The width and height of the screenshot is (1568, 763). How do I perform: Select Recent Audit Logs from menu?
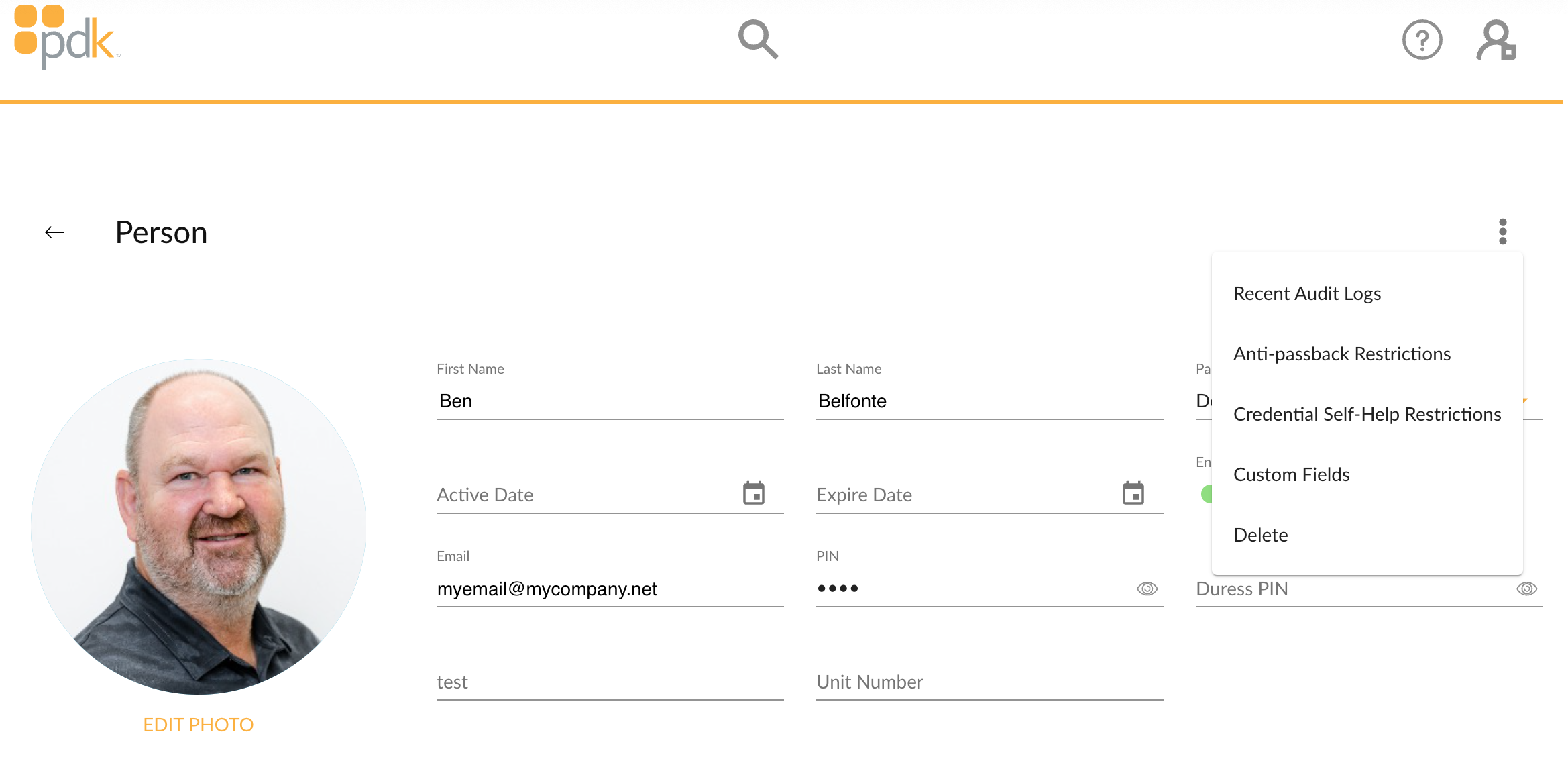click(1367, 293)
